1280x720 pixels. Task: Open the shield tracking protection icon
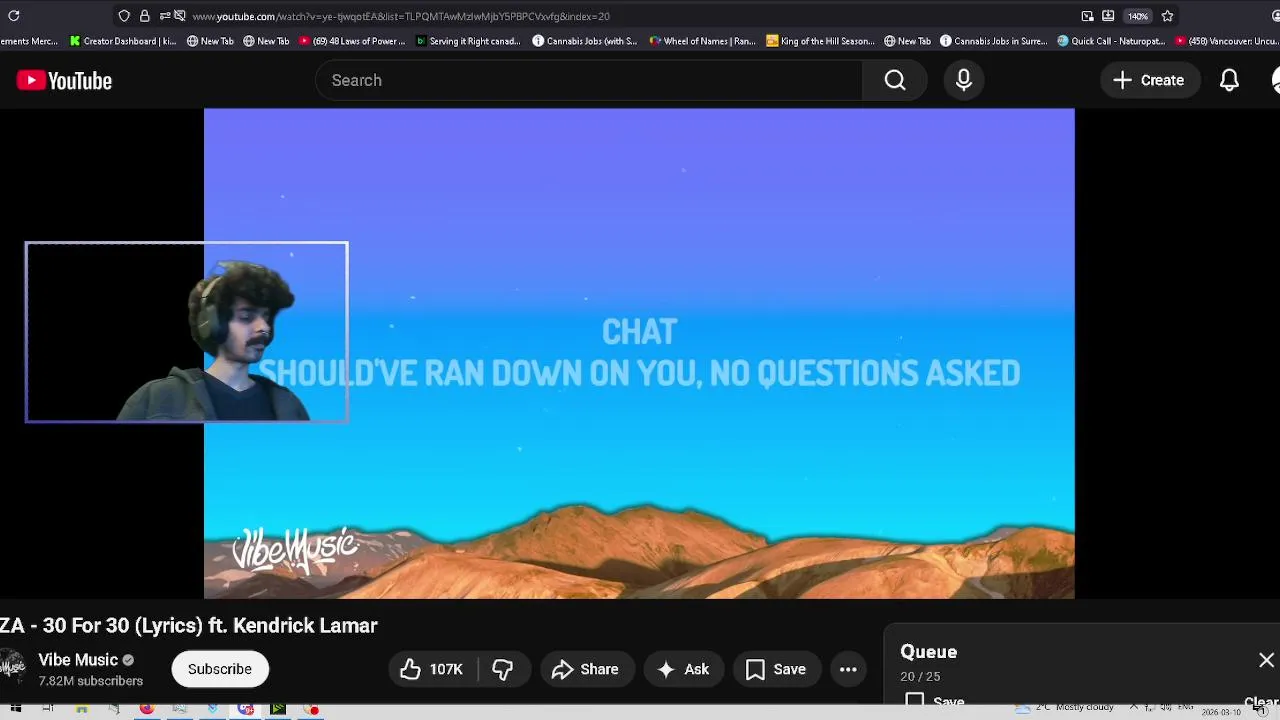tap(124, 16)
